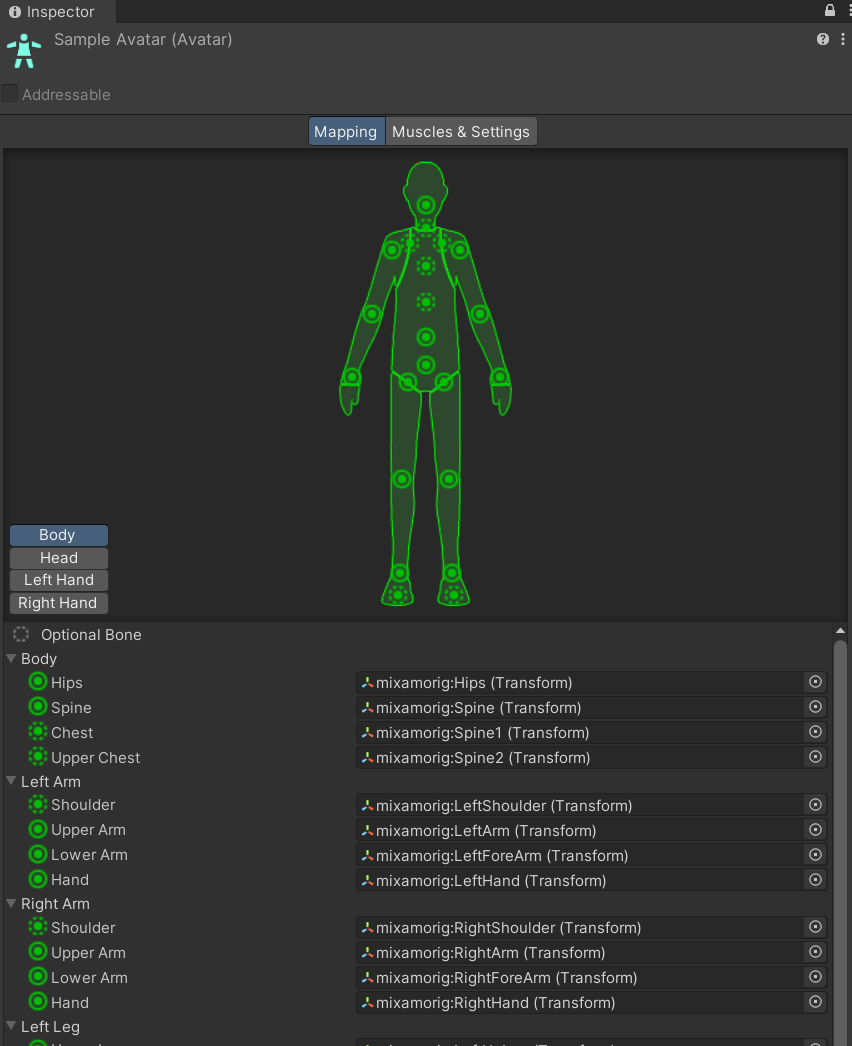Open object picker for RightHand field
852x1046 pixels.
[815, 1002]
